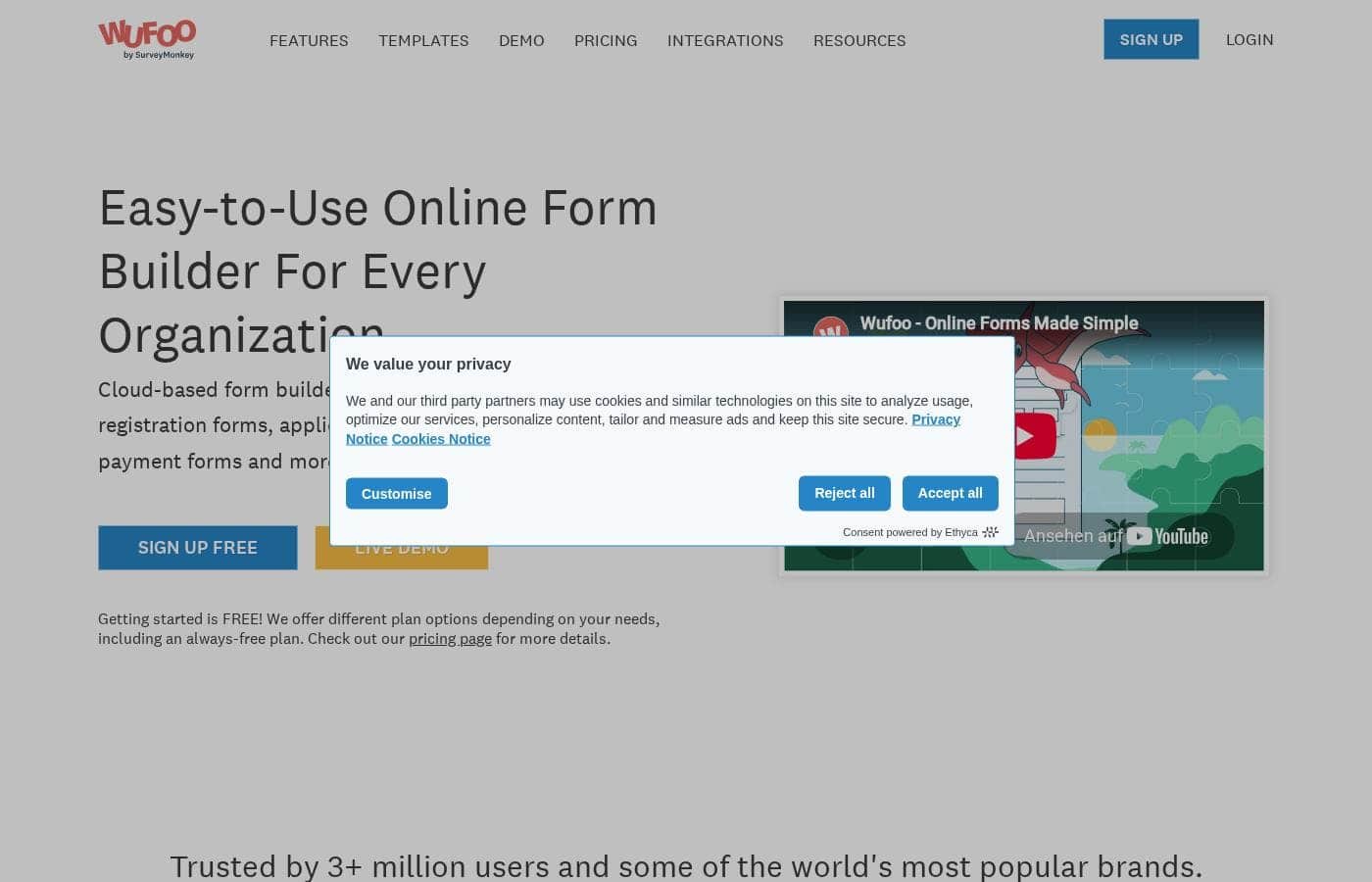Reject all cookies
1372x882 pixels.
pyautogui.click(x=845, y=493)
